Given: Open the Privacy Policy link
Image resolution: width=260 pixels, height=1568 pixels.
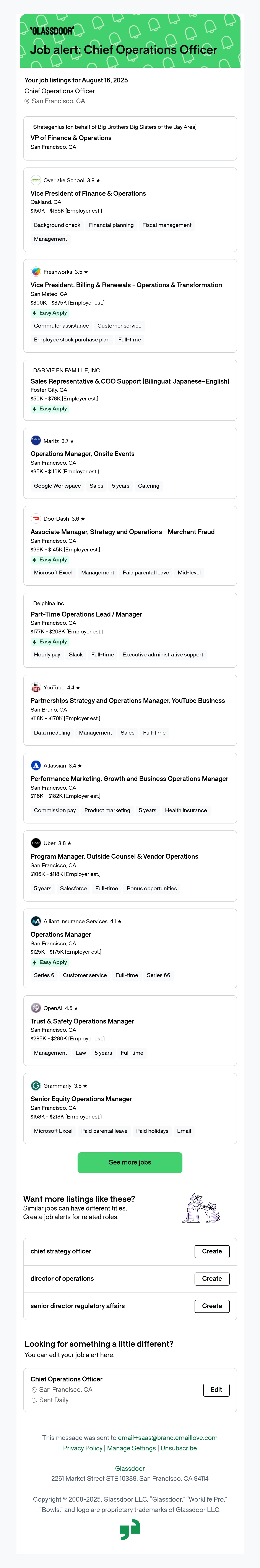Looking at the screenshot, I should pyautogui.click(x=83, y=1448).
